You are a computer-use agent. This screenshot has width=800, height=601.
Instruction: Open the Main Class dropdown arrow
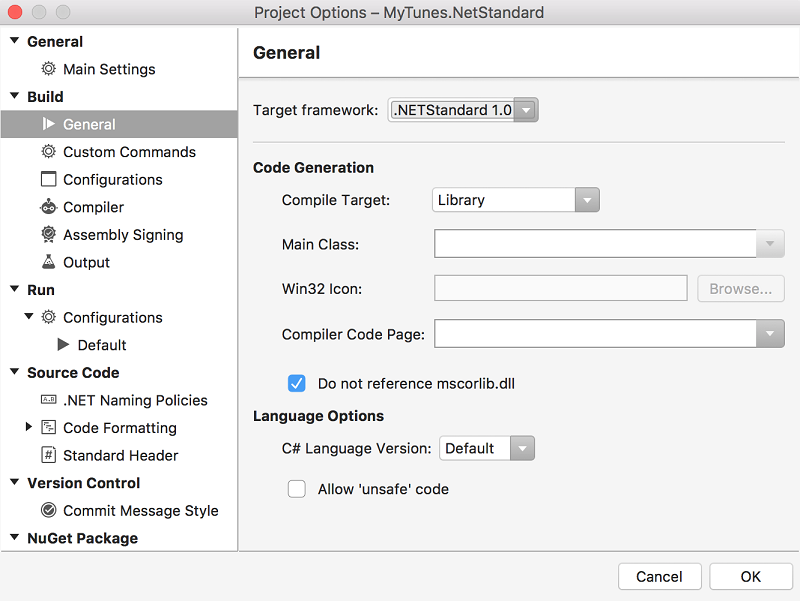(770, 244)
